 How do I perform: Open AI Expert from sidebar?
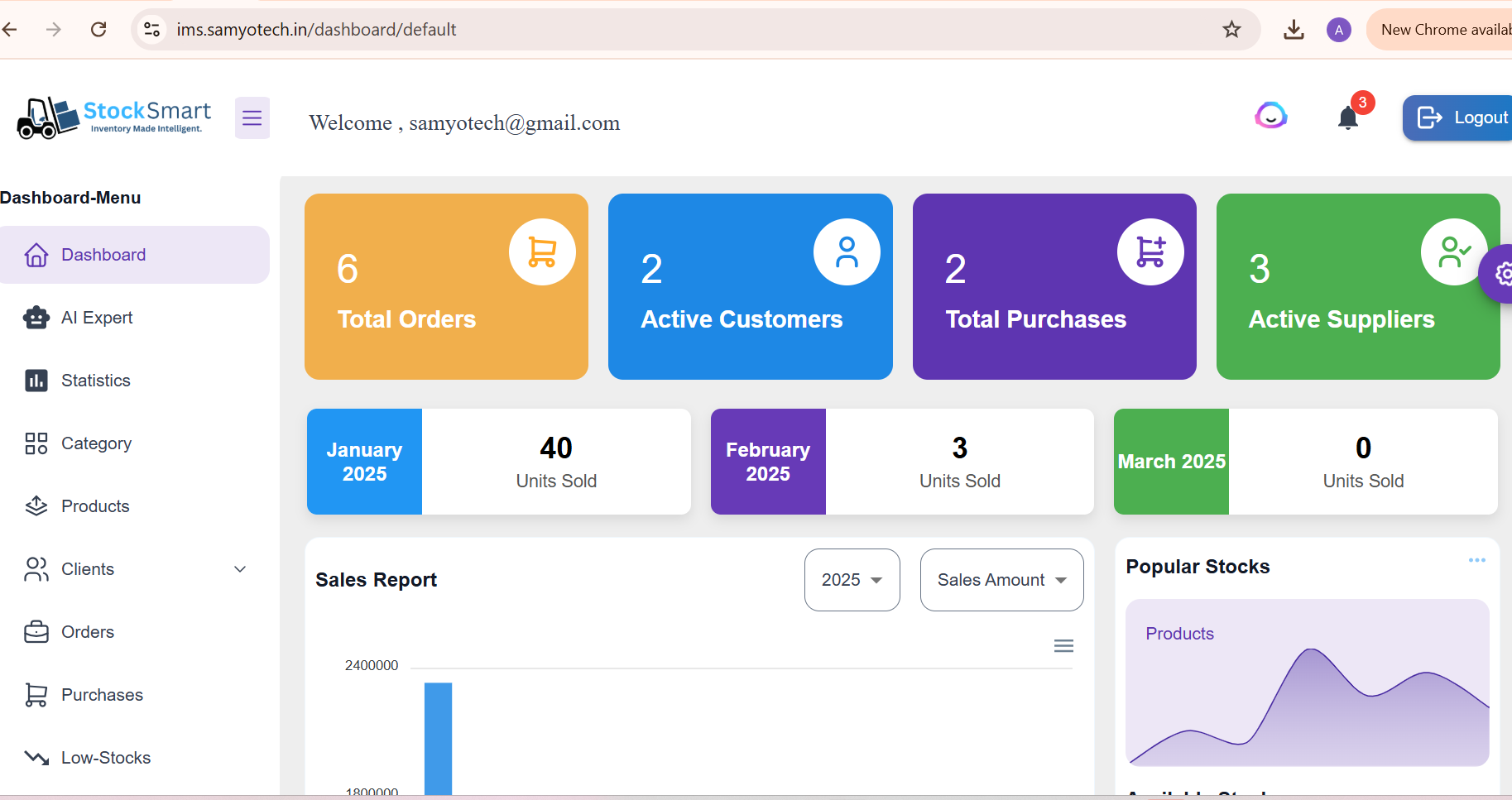tap(96, 318)
